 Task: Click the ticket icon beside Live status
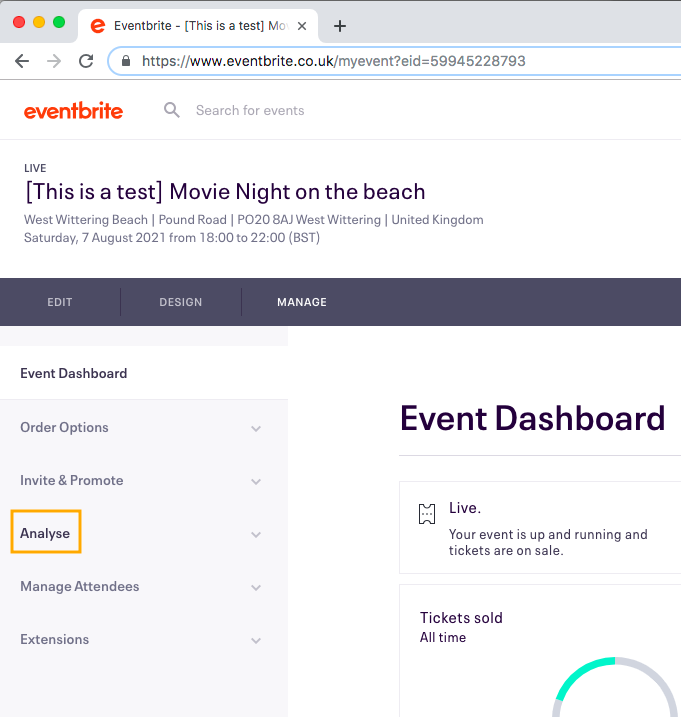pos(427,514)
